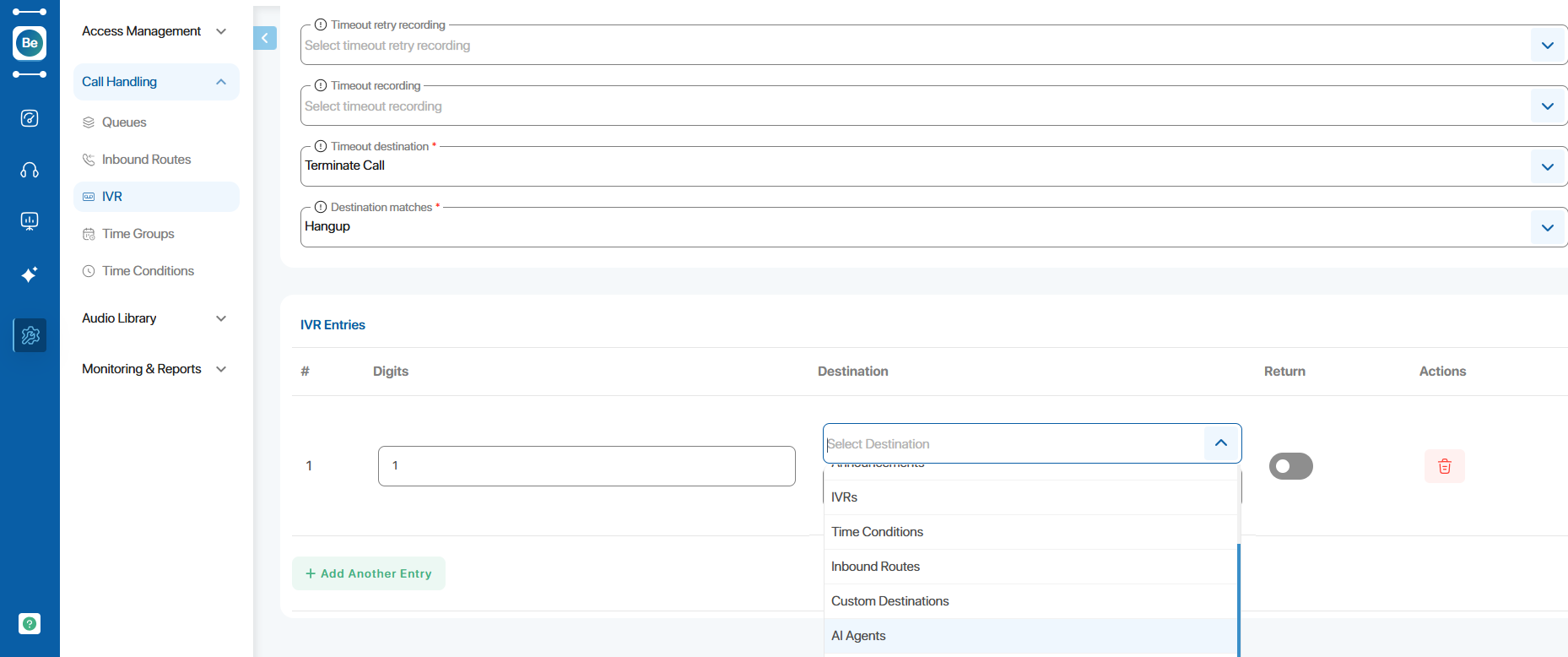This screenshot has width=1568, height=657.
Task: Open Queues in the Call Handling menu
Action: (x=124, y=122)
